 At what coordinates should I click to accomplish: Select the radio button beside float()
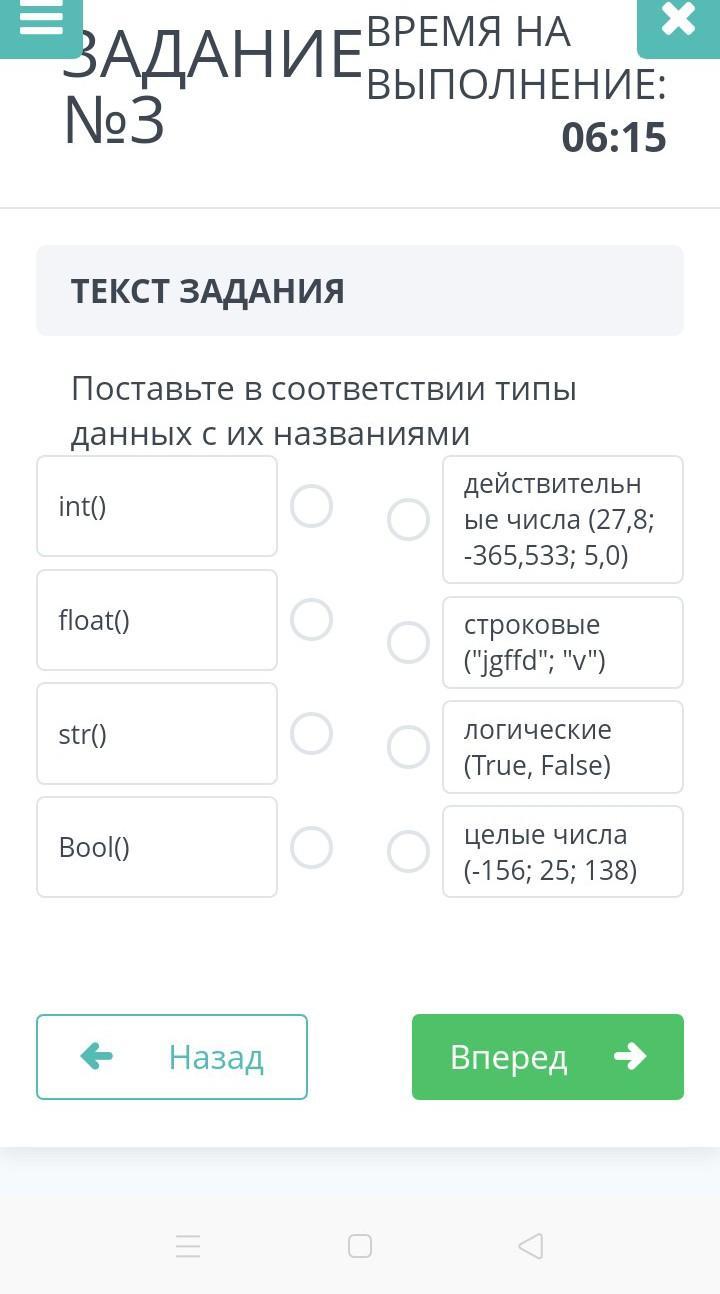pos(311,620)
